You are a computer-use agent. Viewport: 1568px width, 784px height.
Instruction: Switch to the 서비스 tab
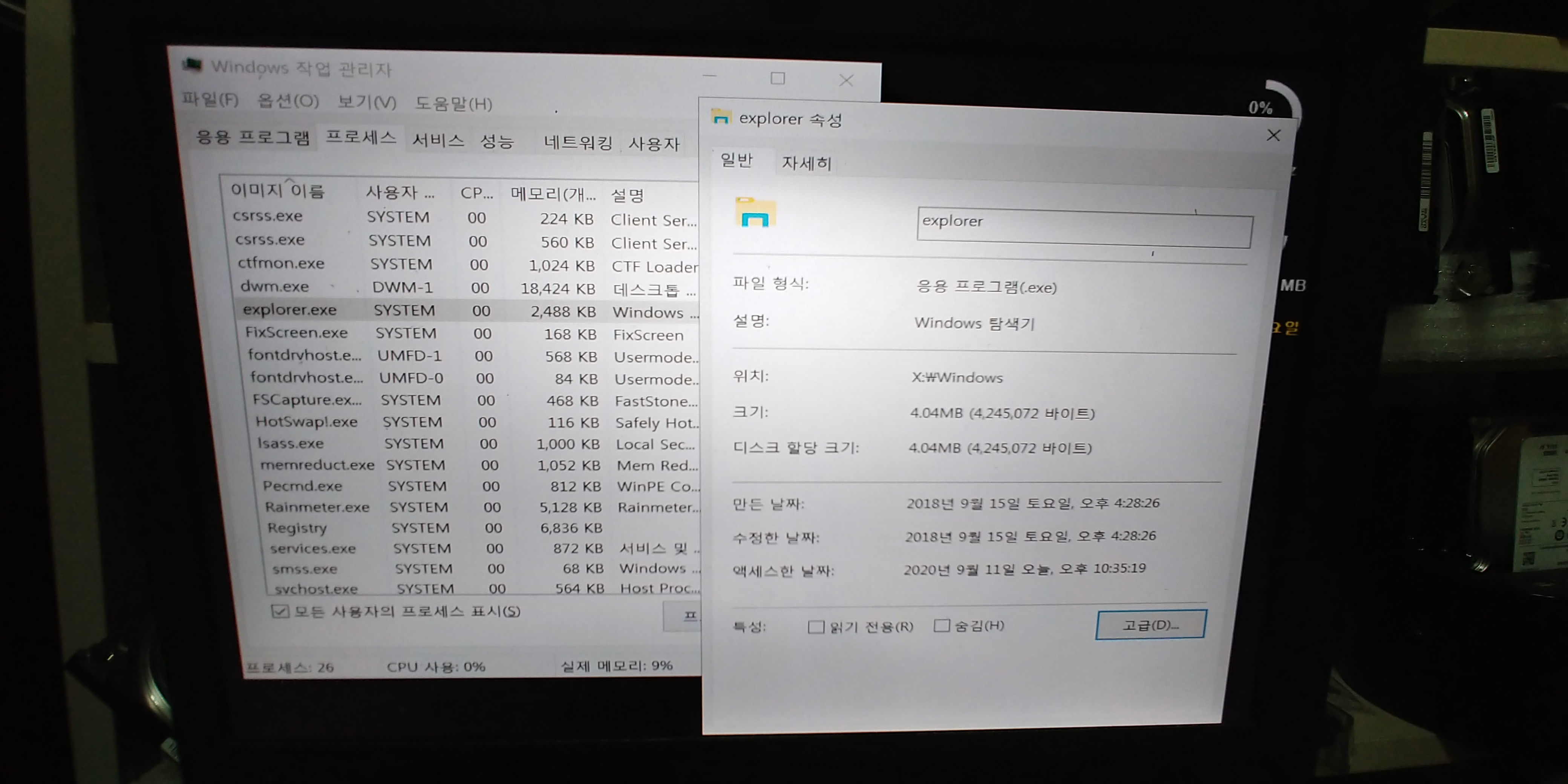click(438, 140)
